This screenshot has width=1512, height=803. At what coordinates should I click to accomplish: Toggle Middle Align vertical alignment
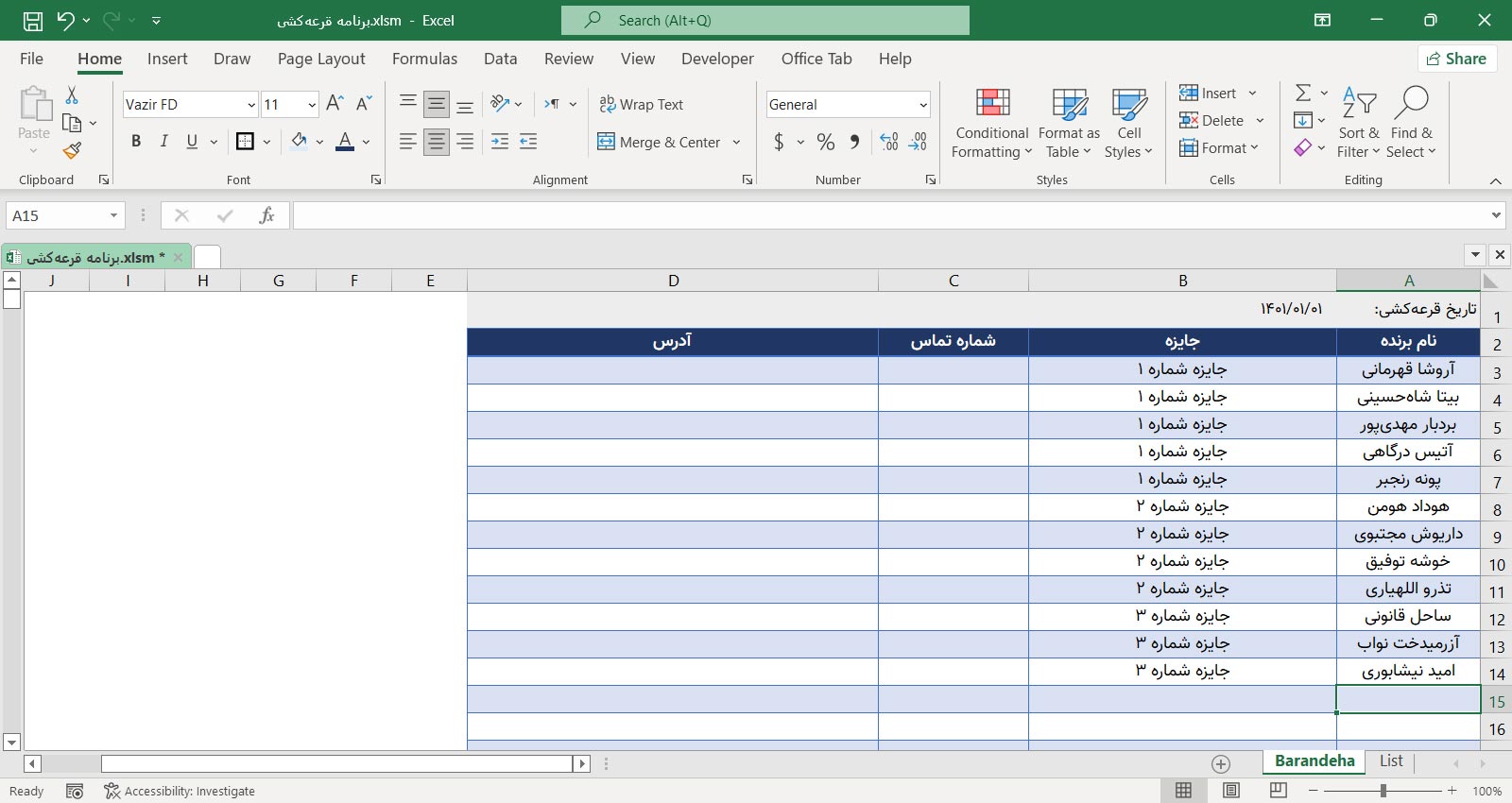coord(436,104)
